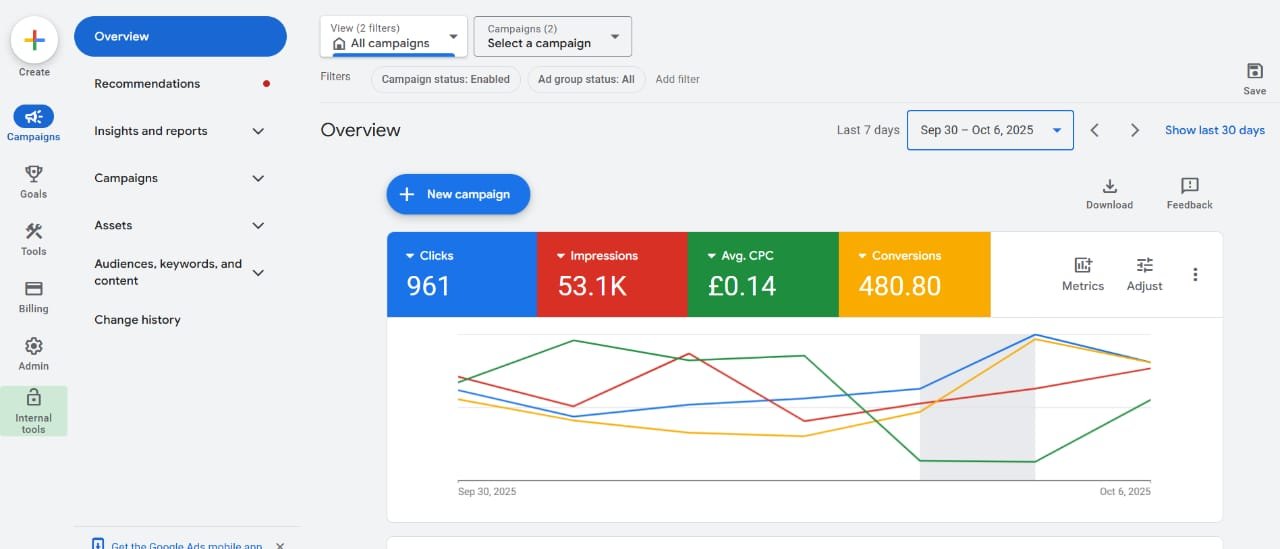Open the Admin gear icon
Screen dimensions: 1280x549
tap(34, 346)
